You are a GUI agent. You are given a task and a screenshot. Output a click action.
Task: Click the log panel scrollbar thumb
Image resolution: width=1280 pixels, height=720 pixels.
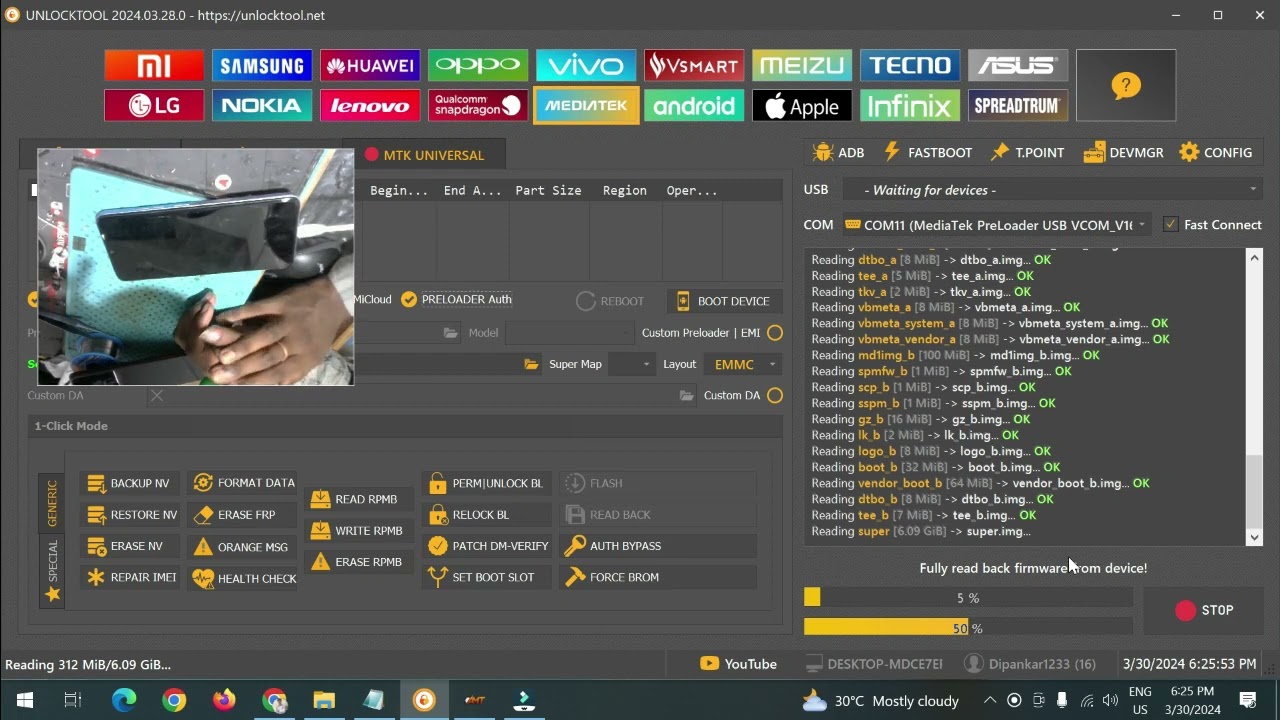(1255, 490)
